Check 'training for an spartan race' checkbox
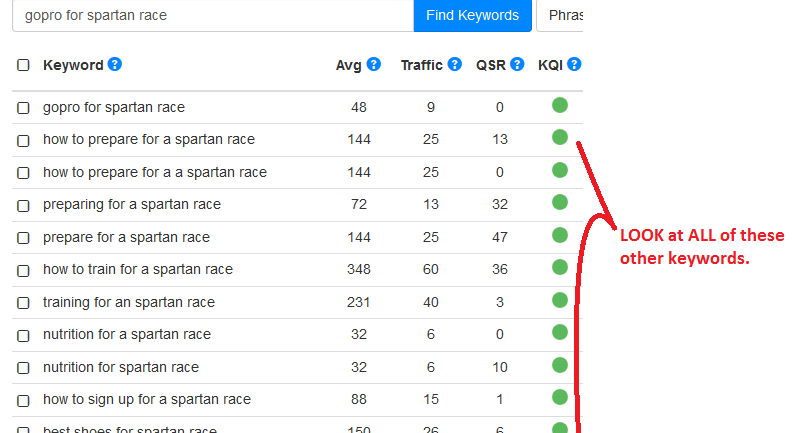Viewport: 793px width, 433px height. click(23, 303)
